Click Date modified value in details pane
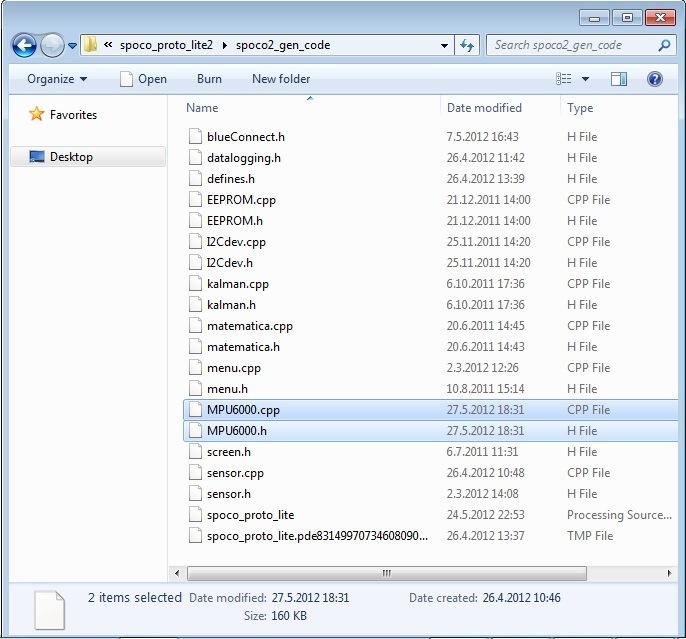 click(310, 598)
